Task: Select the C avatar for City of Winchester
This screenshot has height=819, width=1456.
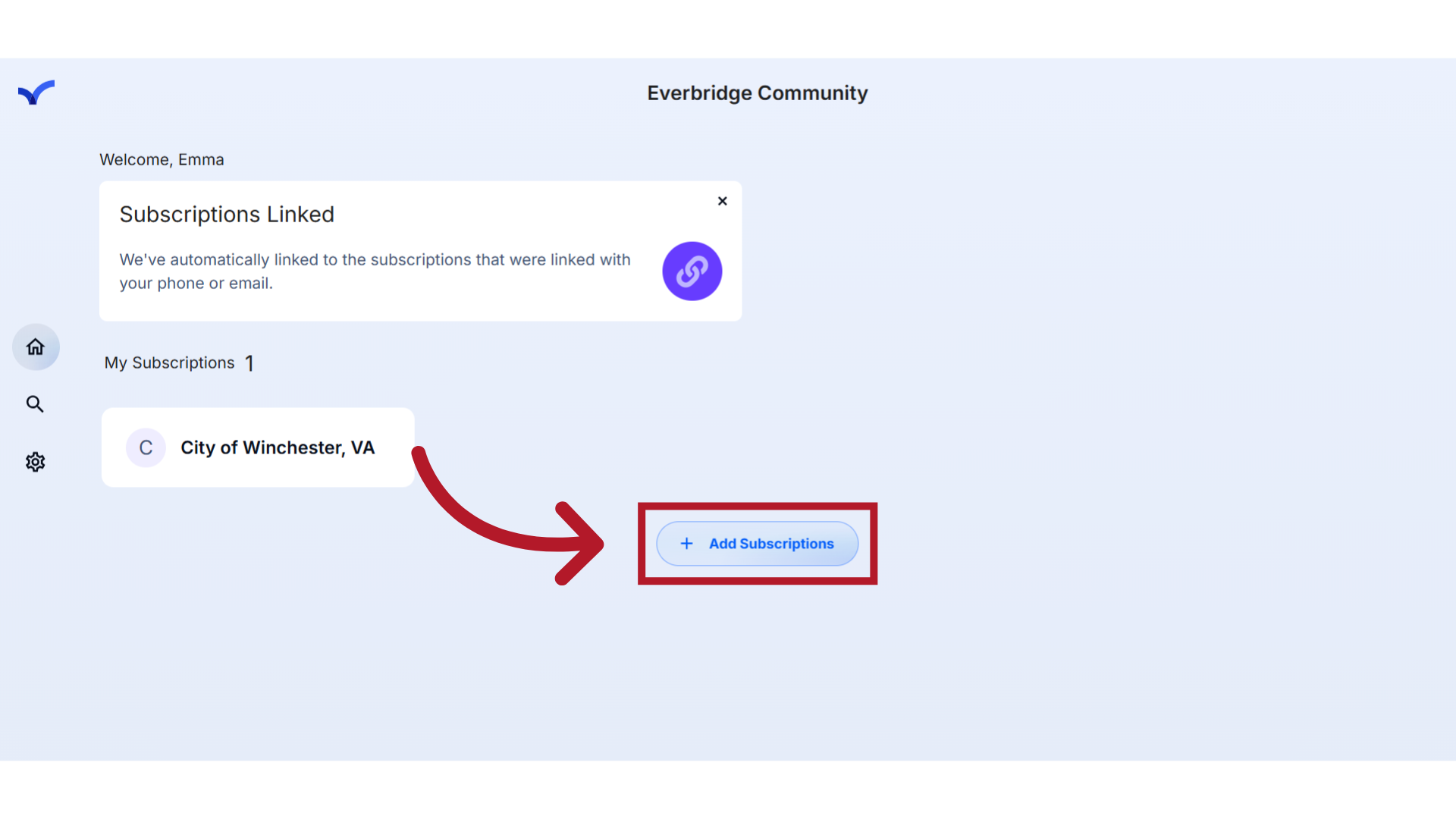Action: (x=146, y=447)
